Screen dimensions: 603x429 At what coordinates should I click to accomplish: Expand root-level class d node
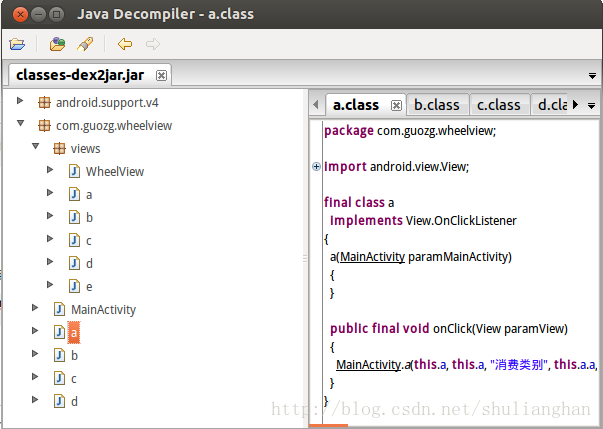pyautogui.click(x=35, y=399)
